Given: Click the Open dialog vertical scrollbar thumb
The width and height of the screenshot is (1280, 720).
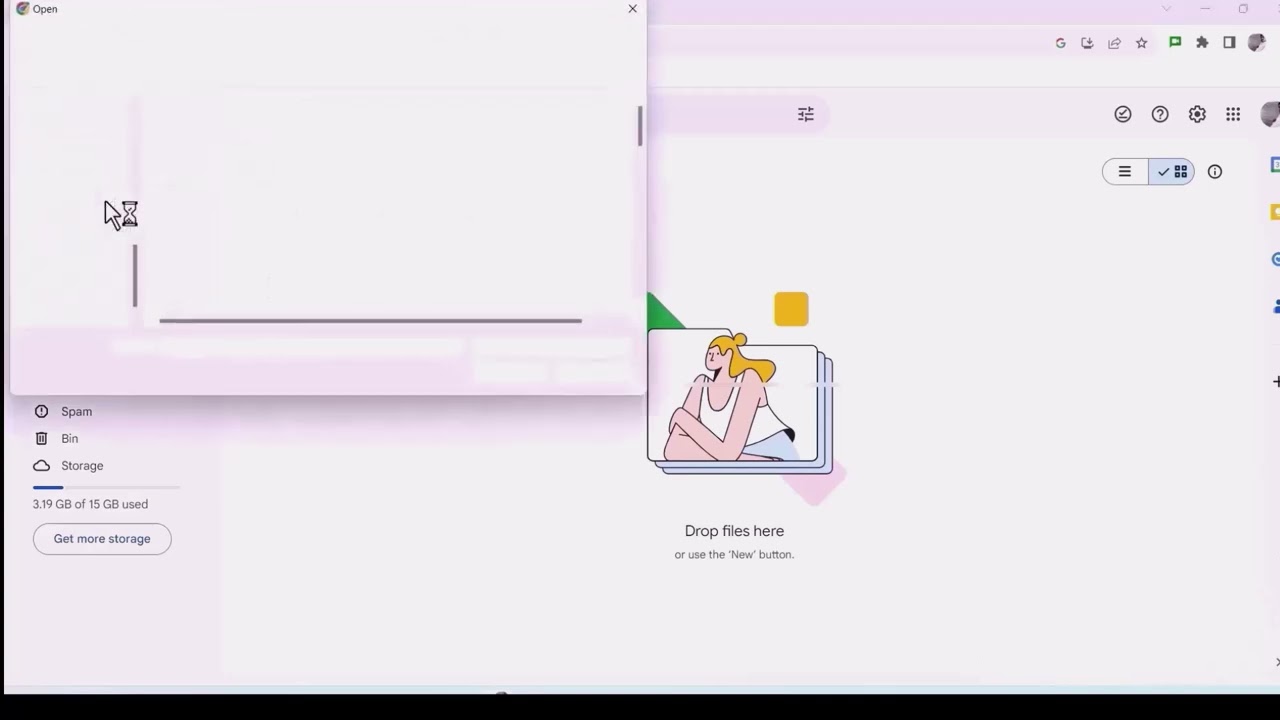Looking at the screenshot, I should (x=640, y=126).
